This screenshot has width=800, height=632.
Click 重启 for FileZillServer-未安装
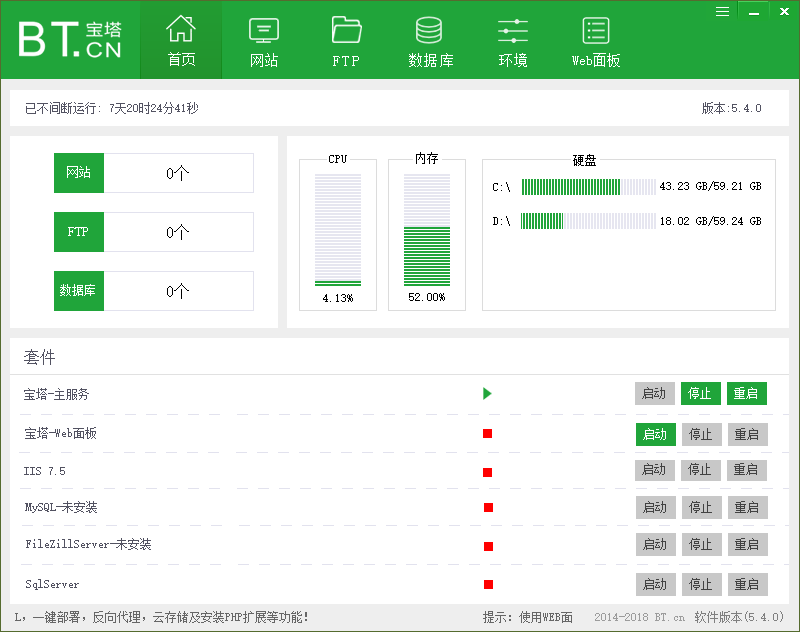(x=747, y=545)
